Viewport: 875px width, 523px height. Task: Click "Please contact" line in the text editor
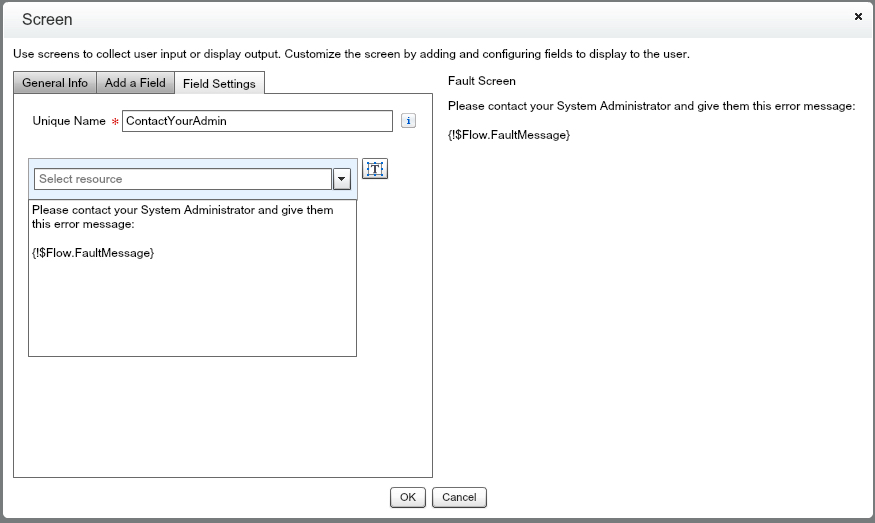182,210
